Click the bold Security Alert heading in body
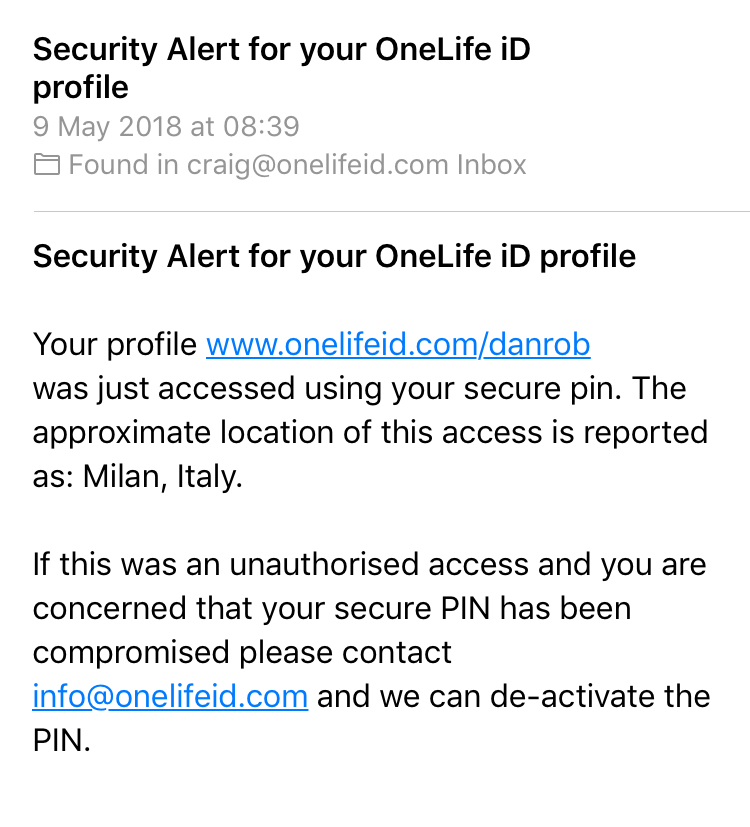The width and height of the screenshot is (750, 827). [334, 257]
